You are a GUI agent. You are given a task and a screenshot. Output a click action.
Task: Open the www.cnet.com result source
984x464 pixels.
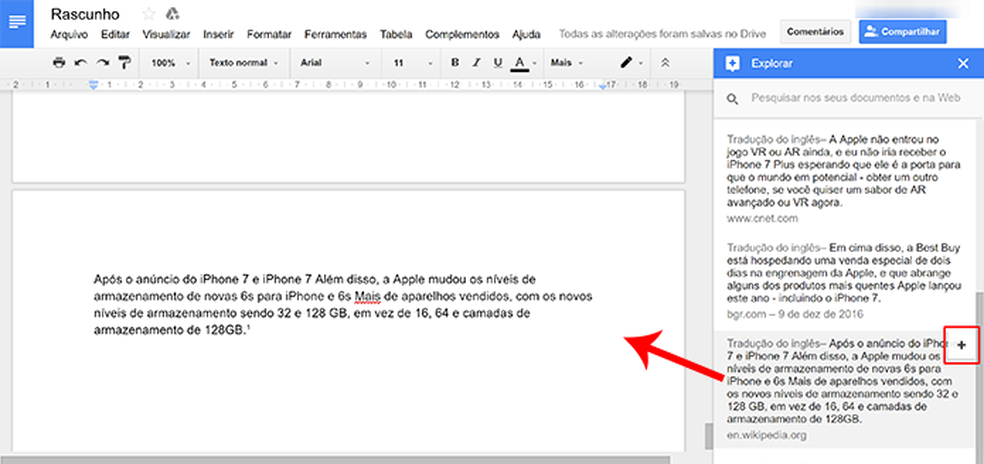(x=762, y=219)
